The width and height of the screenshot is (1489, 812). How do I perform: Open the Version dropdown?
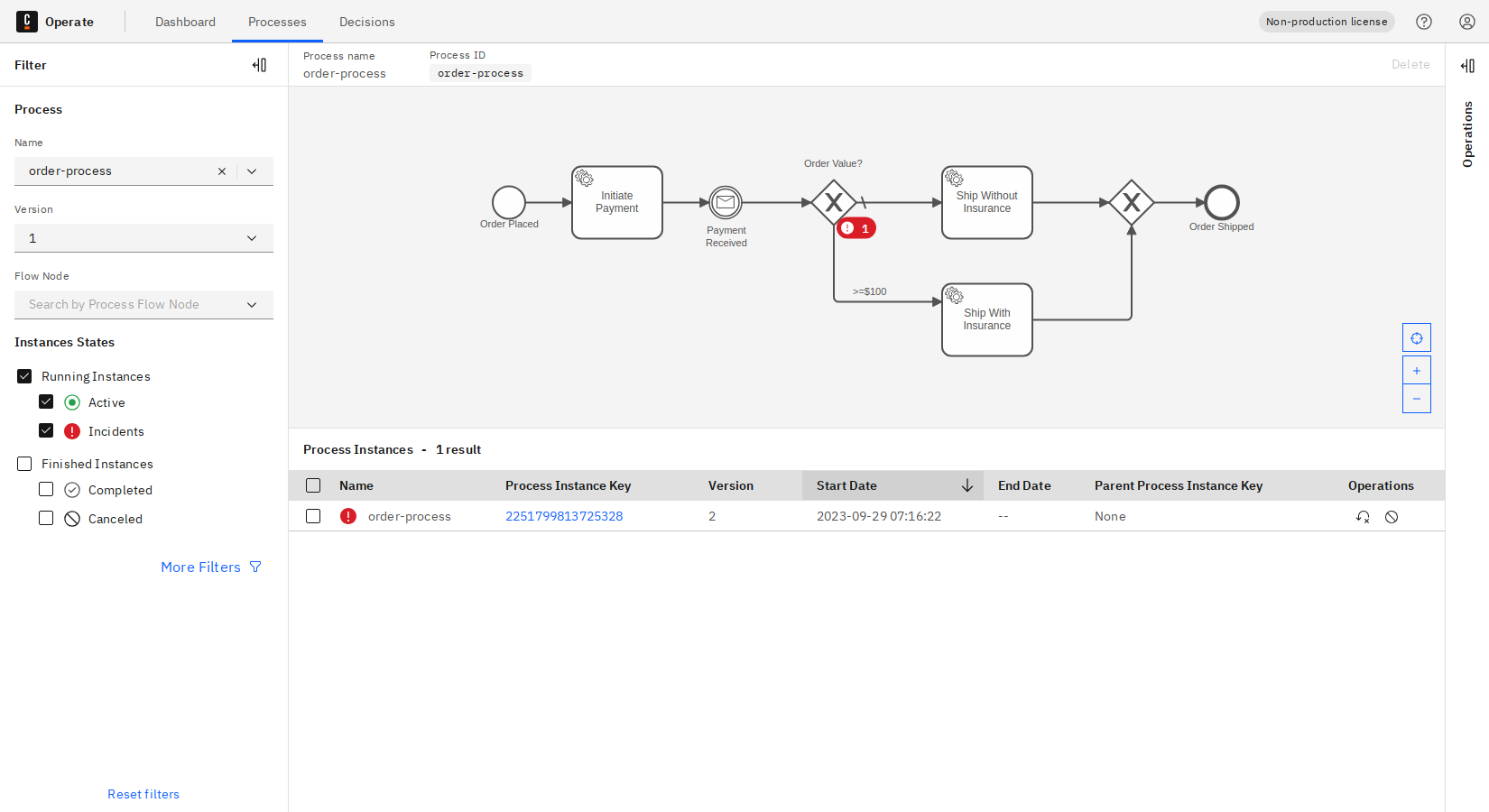click(x=252, y=237)
